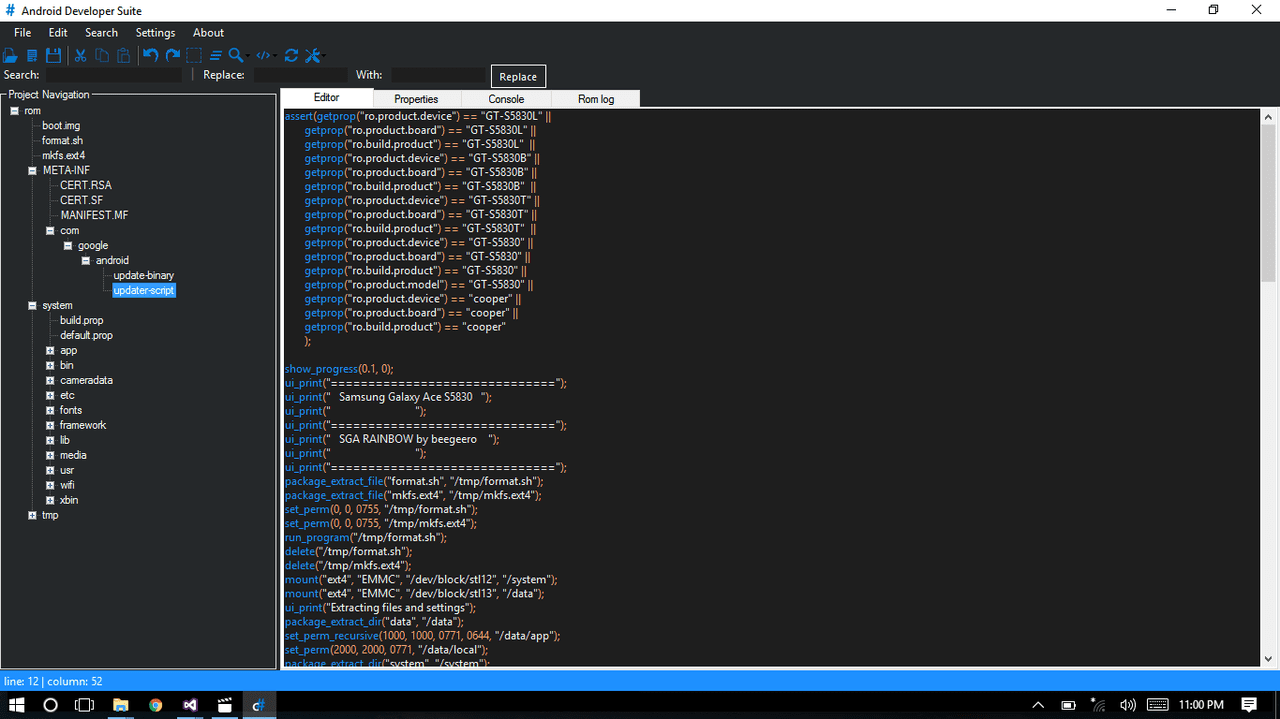This screenshot has width=1280, height=719.
Task: Select format.sh in the project tree
Action: (62, 141)
